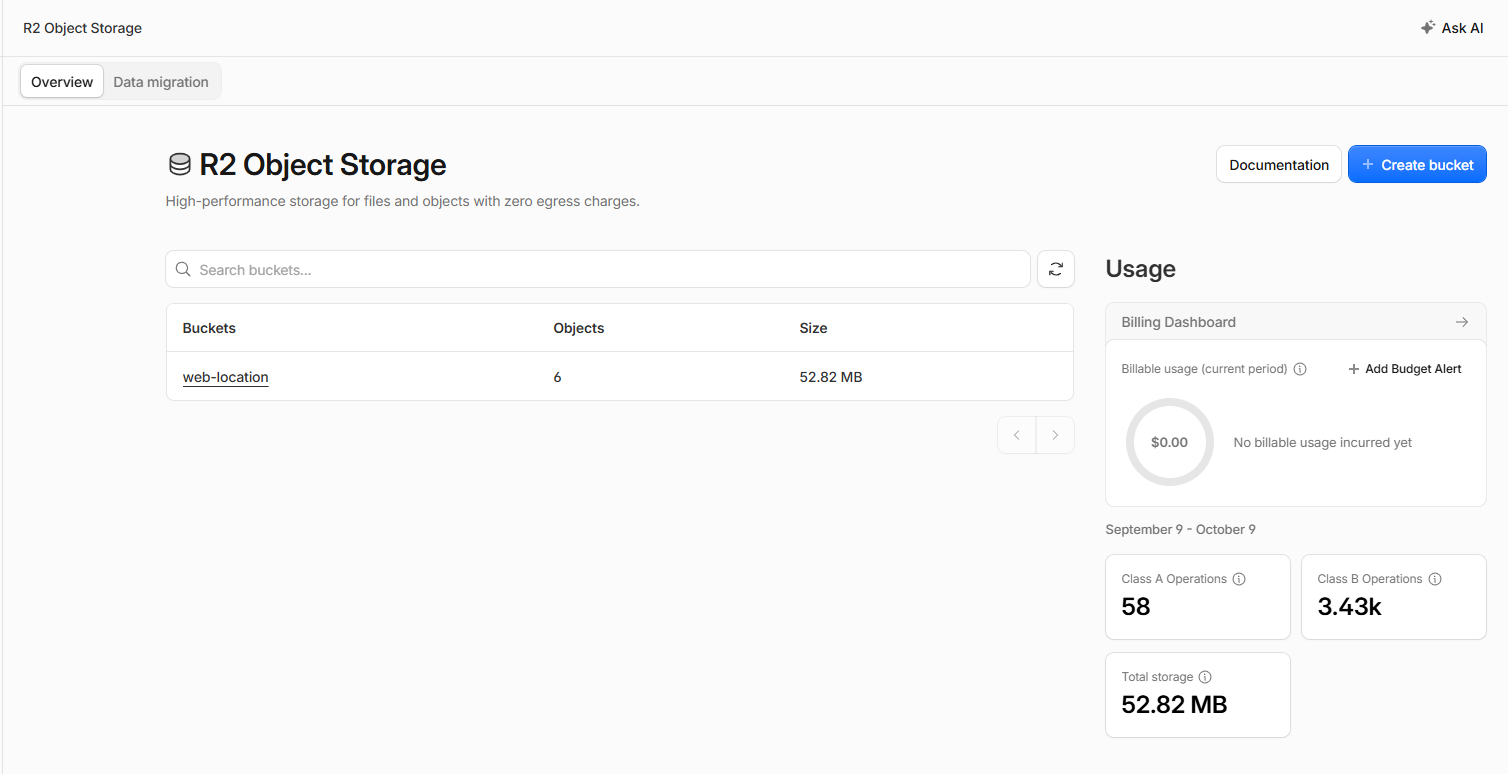
Task: Click info icon next to Billable usage
Action: (x=1300, y=369)
